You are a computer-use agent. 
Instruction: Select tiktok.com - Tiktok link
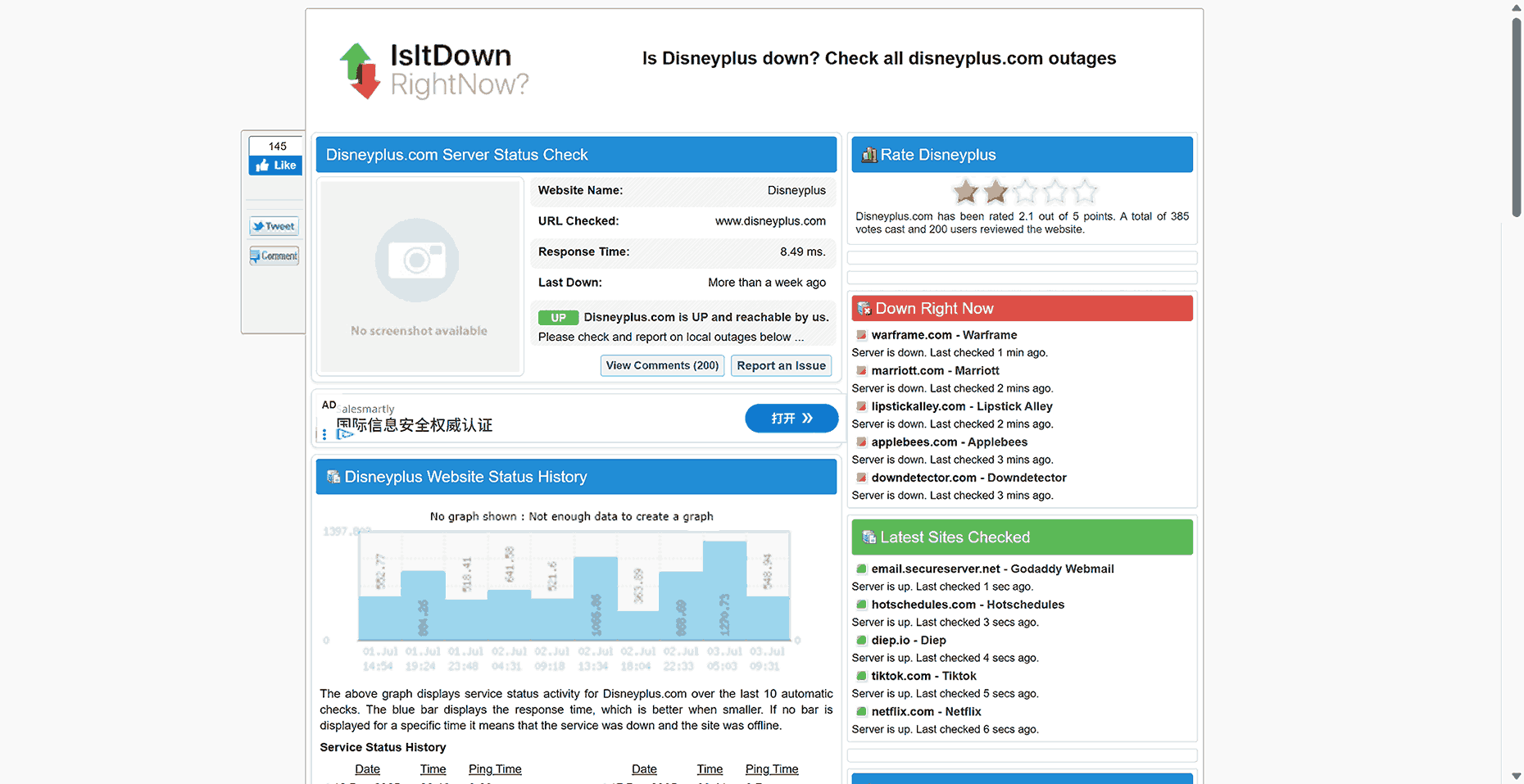pos(923,676)
